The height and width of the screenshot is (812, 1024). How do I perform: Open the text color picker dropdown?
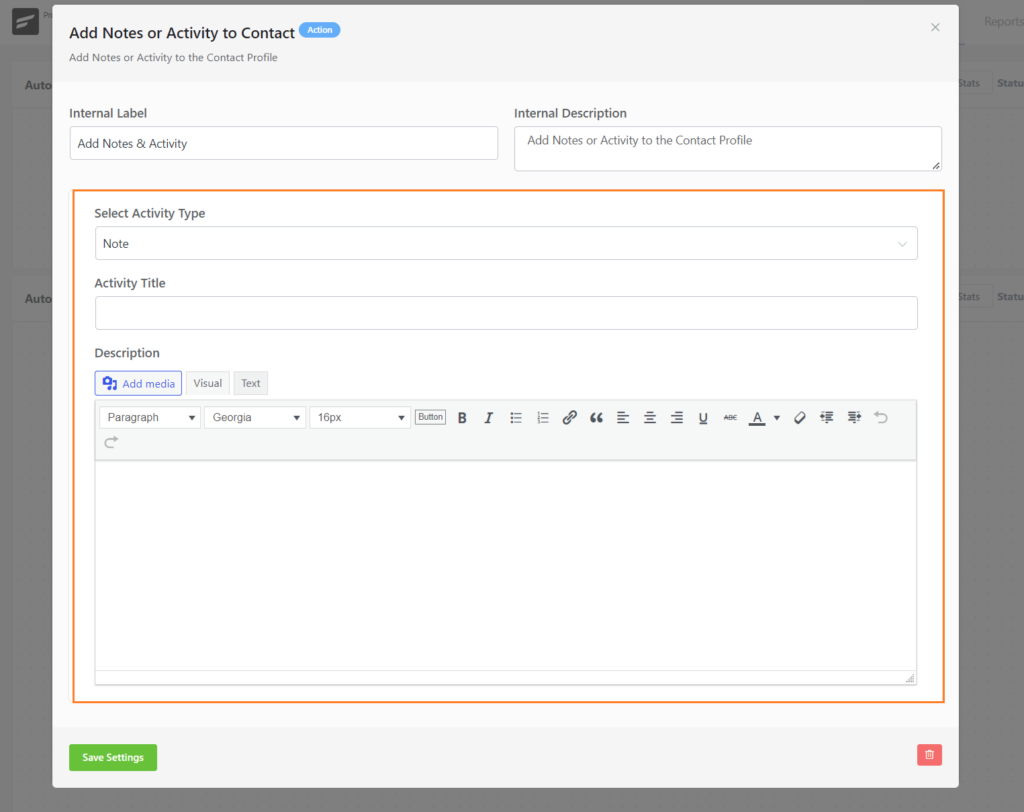pos(774,417)
